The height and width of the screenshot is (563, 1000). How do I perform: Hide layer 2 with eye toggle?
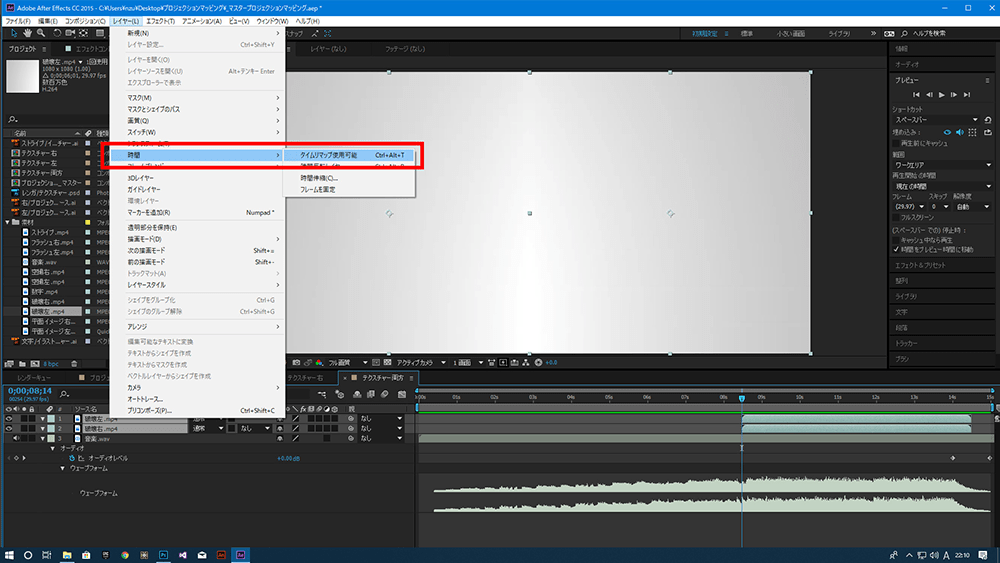click(x=9, y=428)
